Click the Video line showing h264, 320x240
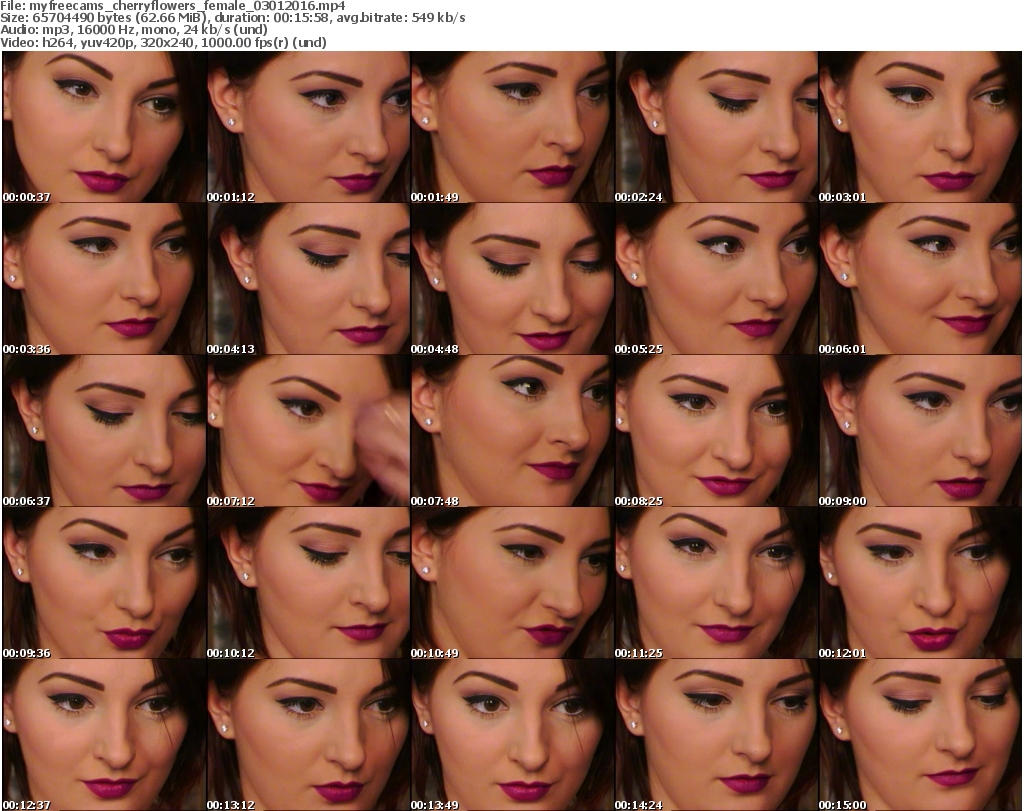This screenshot has height=811, width=1024. coord(163,42)
